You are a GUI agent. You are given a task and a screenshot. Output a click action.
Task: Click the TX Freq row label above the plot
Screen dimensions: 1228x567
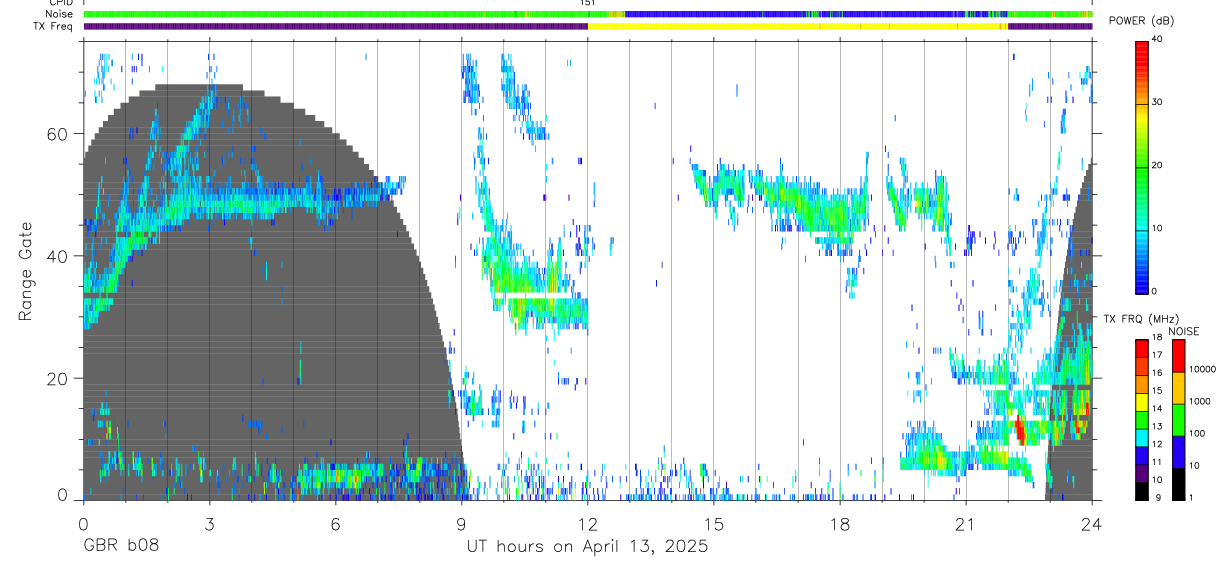tap(53, 26)
